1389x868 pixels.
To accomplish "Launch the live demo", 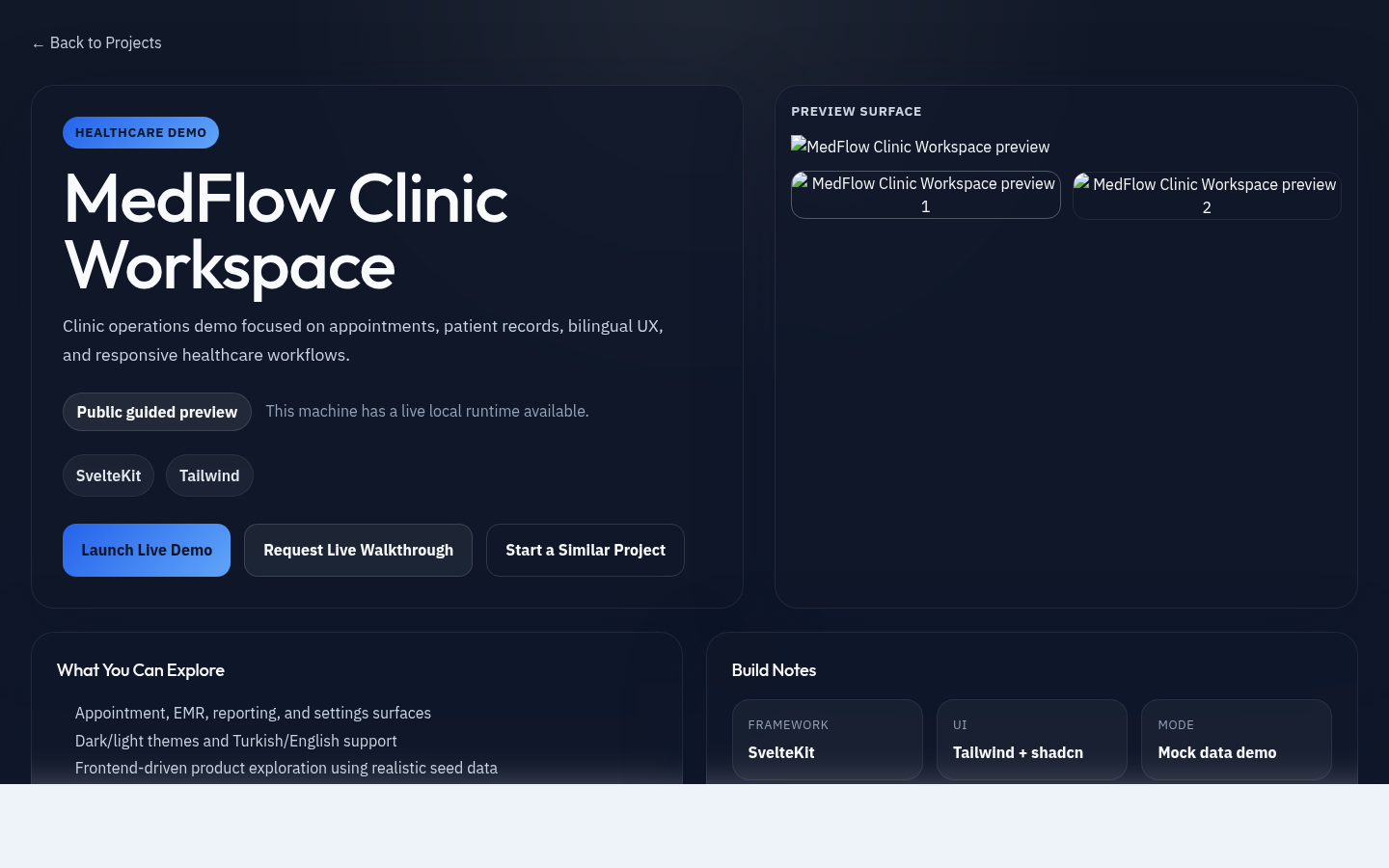I will [147, 550].
